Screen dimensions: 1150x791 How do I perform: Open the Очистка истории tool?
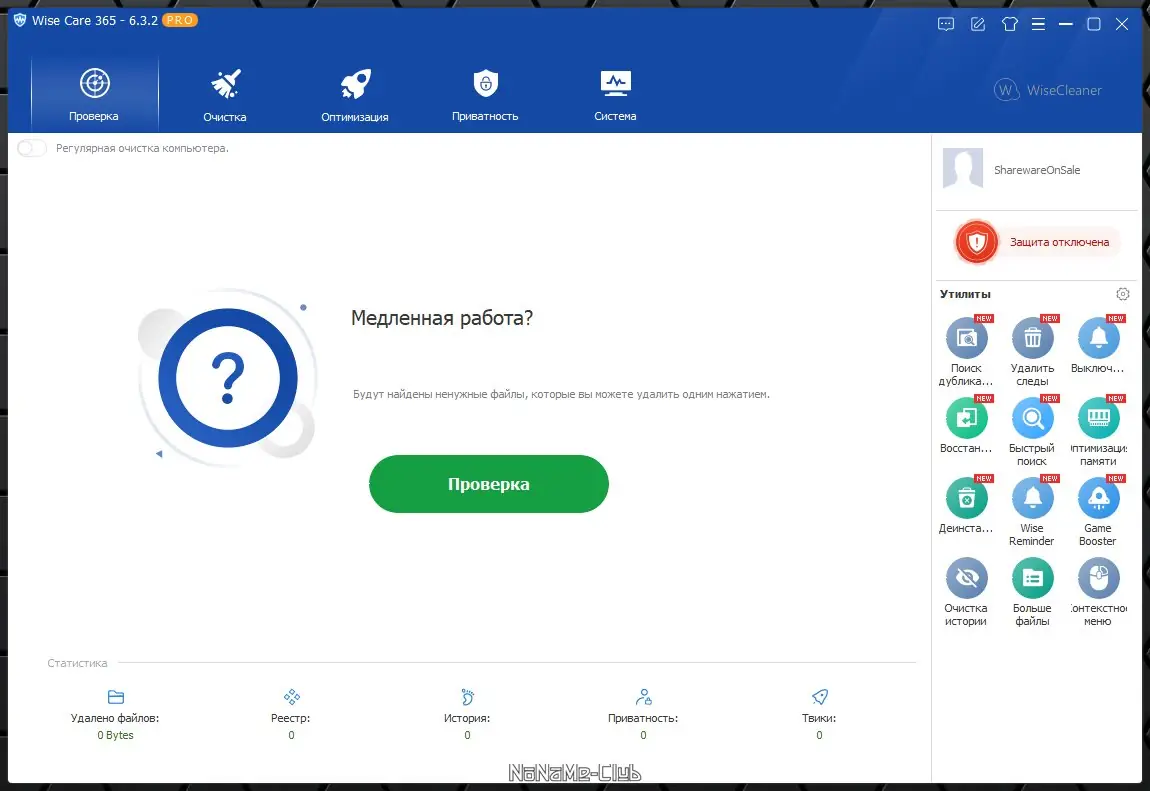point(966,579)
